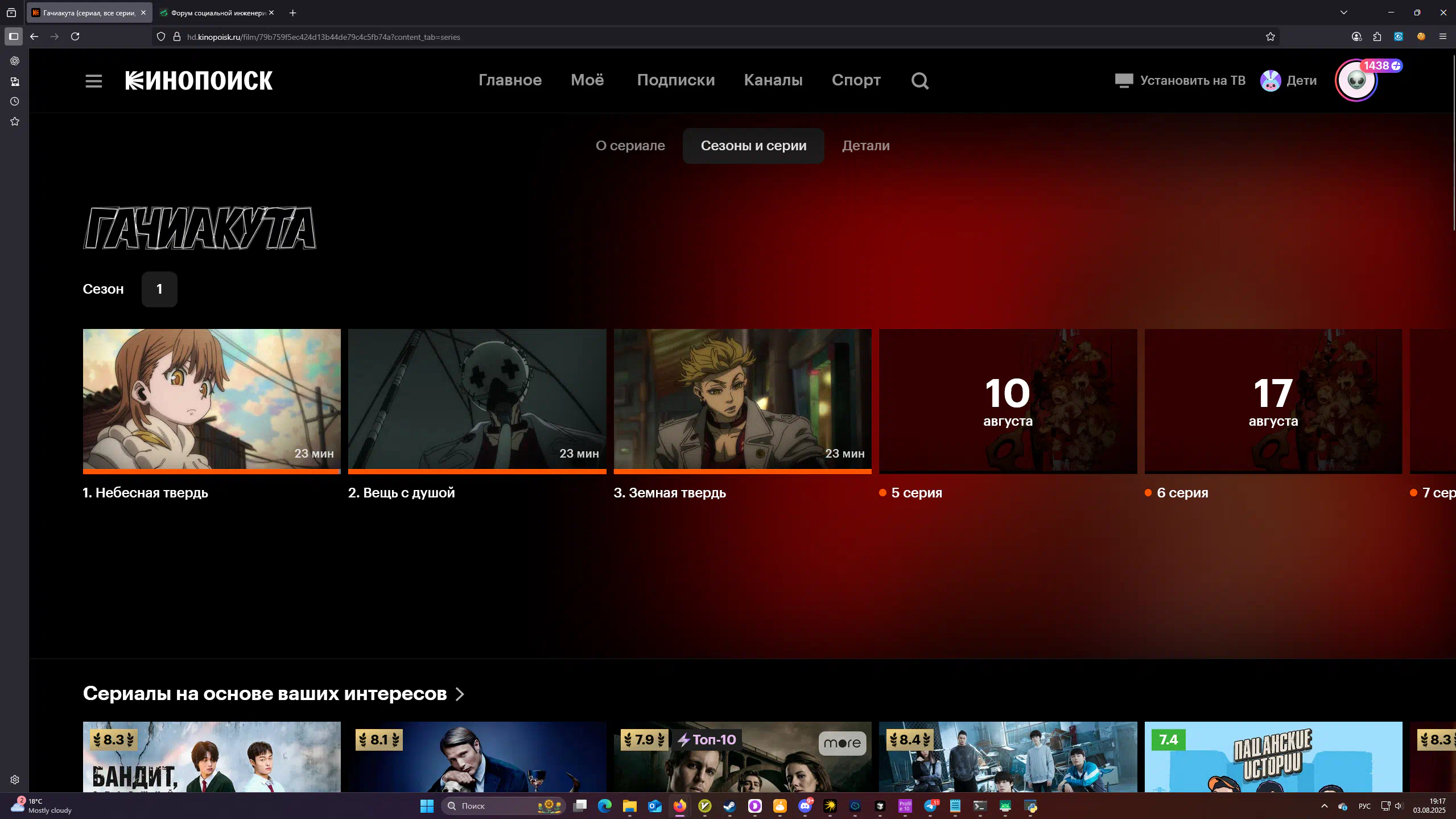The height and width of the screenshot is (819, 1456).
Task: Open the Бандит series poster rated 8.3
Action: pyautogui.click(x=212, y=757)
